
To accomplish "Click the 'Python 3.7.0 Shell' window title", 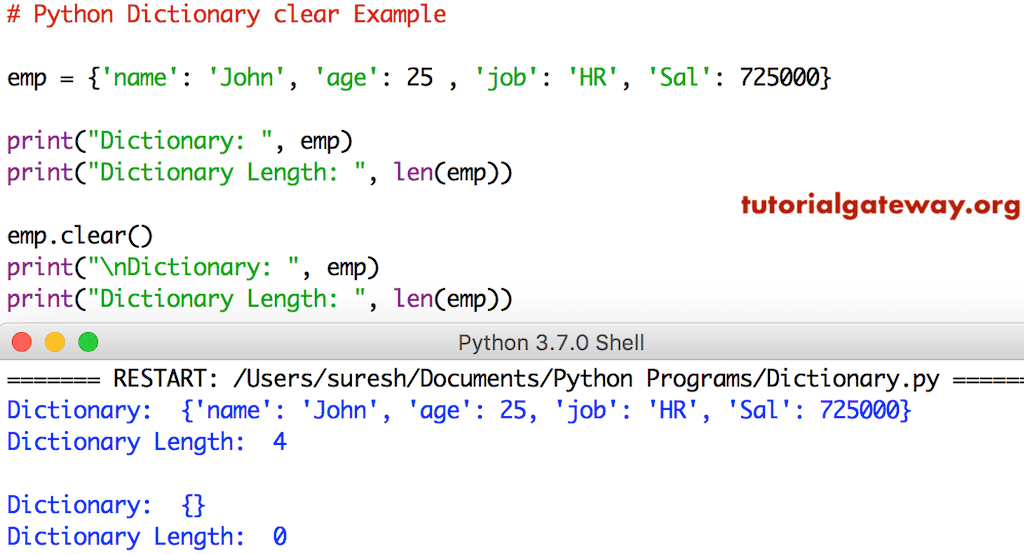I will (x=551, y=343).
